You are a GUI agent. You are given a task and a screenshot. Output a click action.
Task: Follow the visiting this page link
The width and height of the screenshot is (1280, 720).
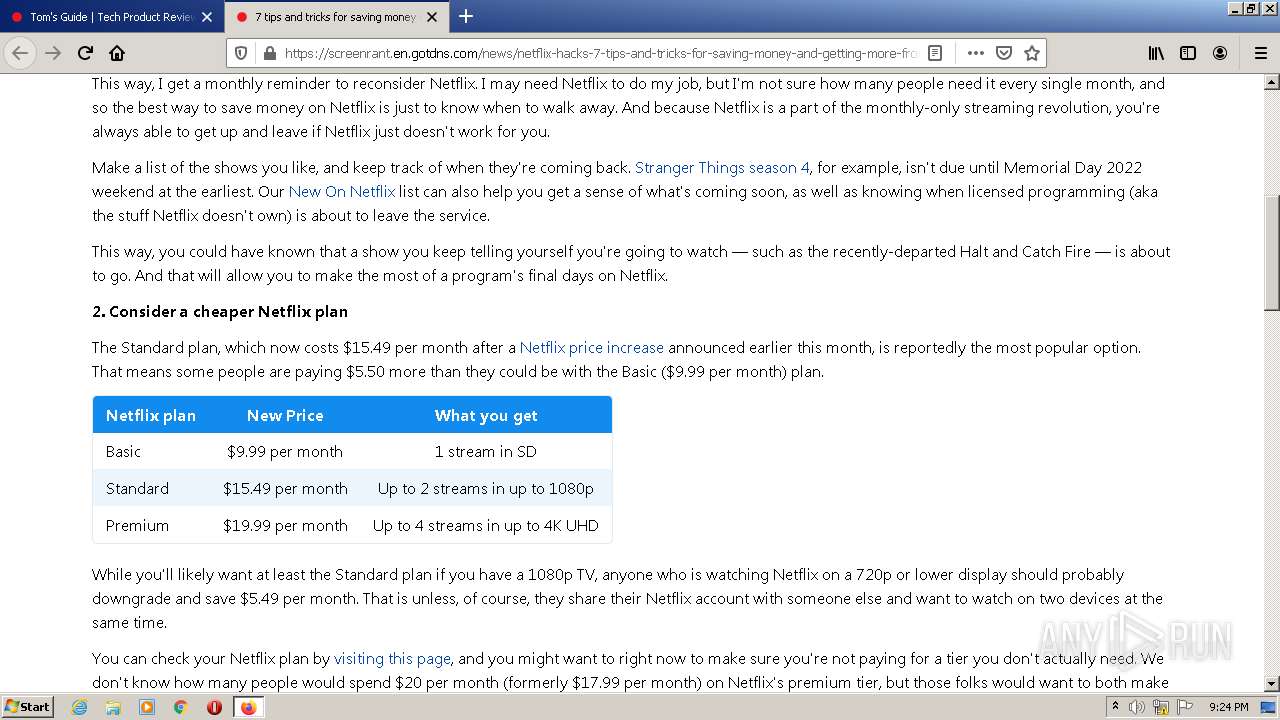tap(392, 658)
